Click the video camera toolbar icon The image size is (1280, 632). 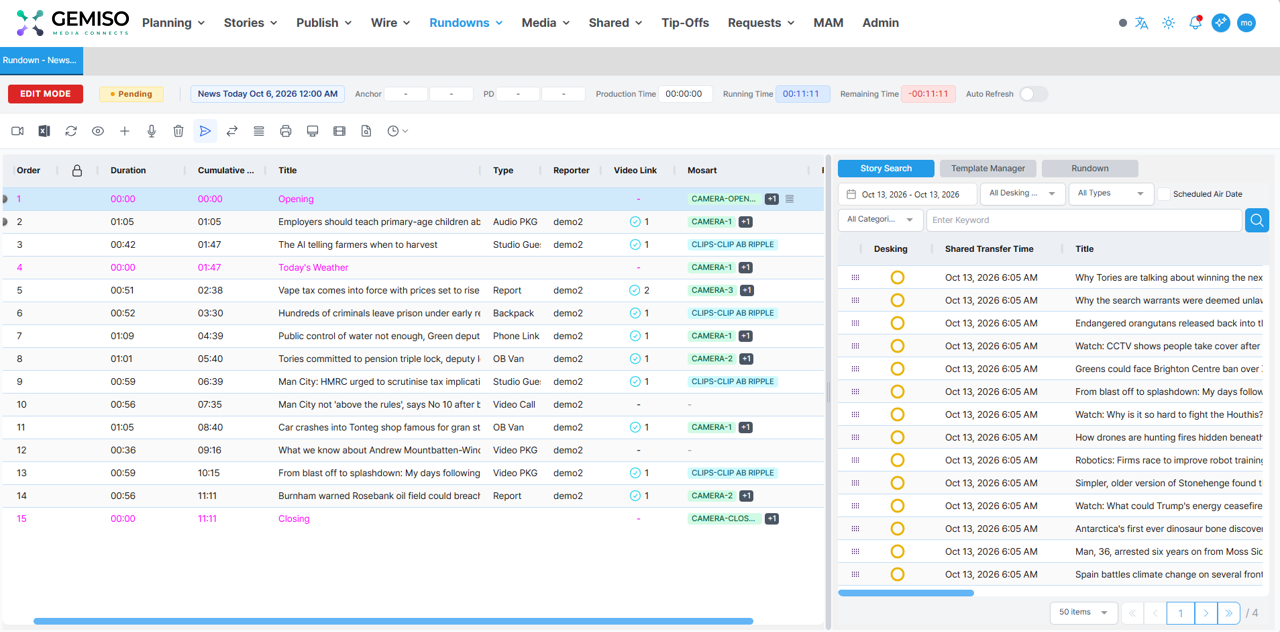17,131
